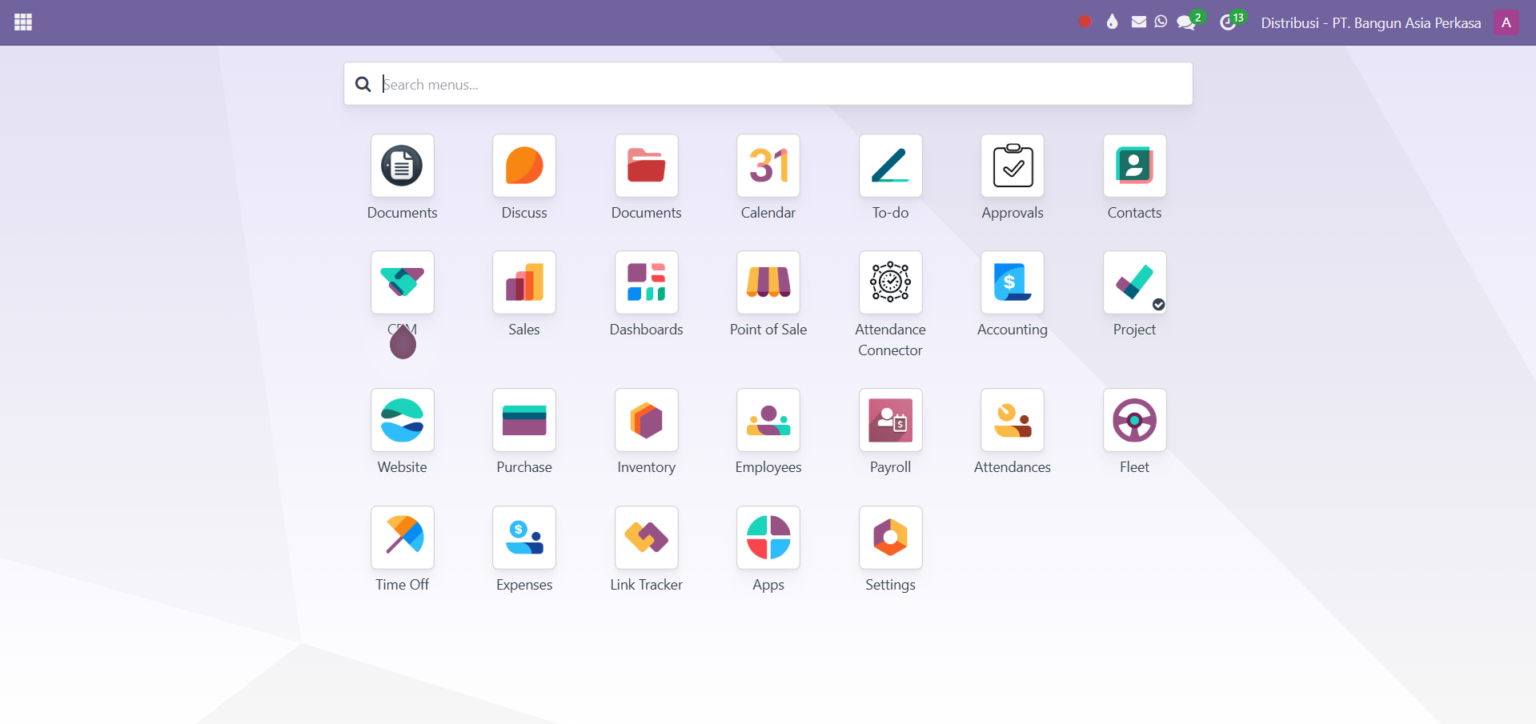
Task: Open the Fleet application
Action: (x=1134, y=420)
